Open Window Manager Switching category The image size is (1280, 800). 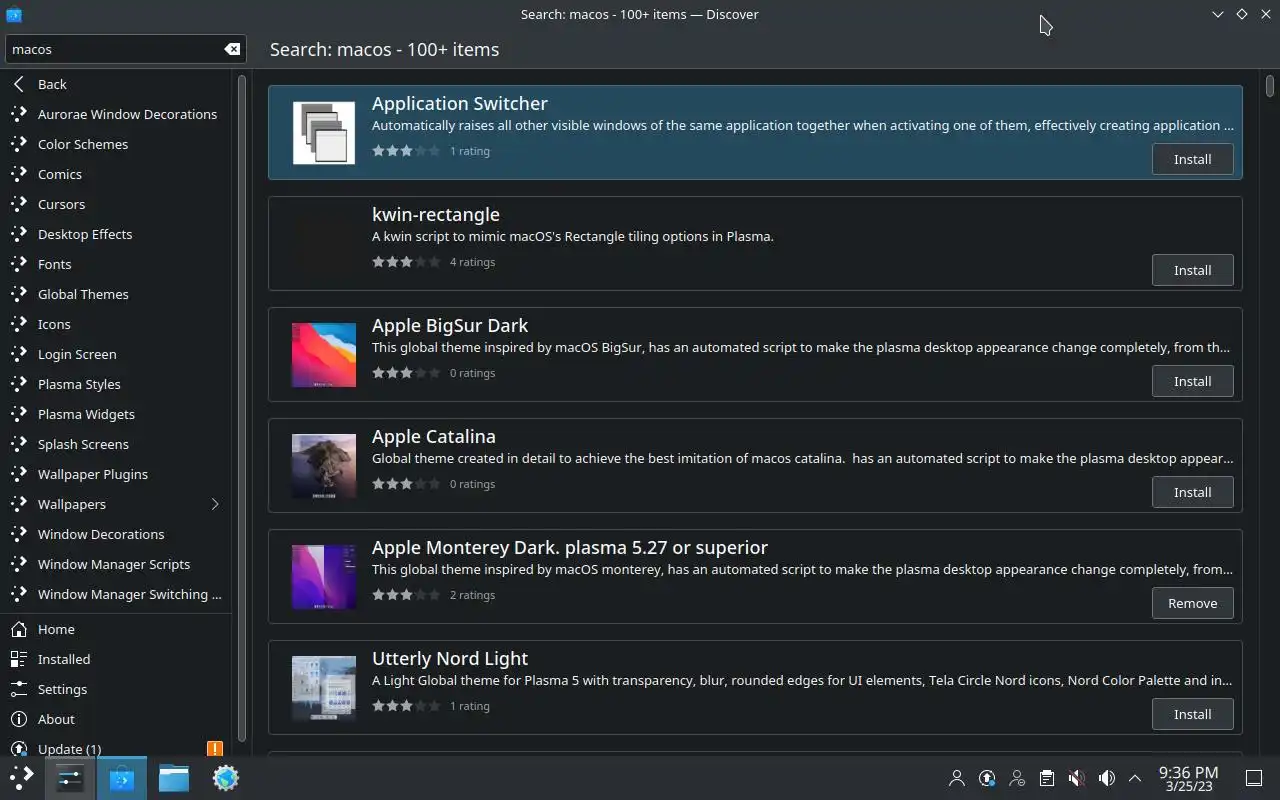[116, 594]
